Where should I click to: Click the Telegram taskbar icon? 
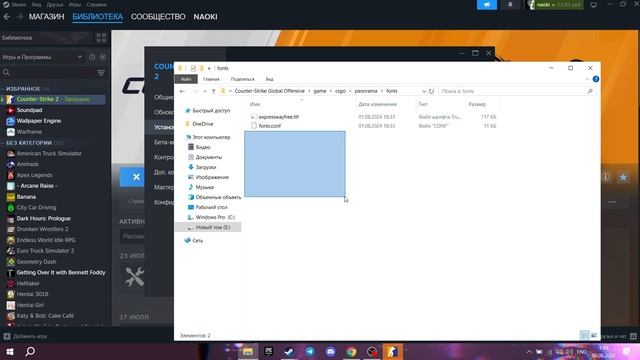tap(310, 351)
